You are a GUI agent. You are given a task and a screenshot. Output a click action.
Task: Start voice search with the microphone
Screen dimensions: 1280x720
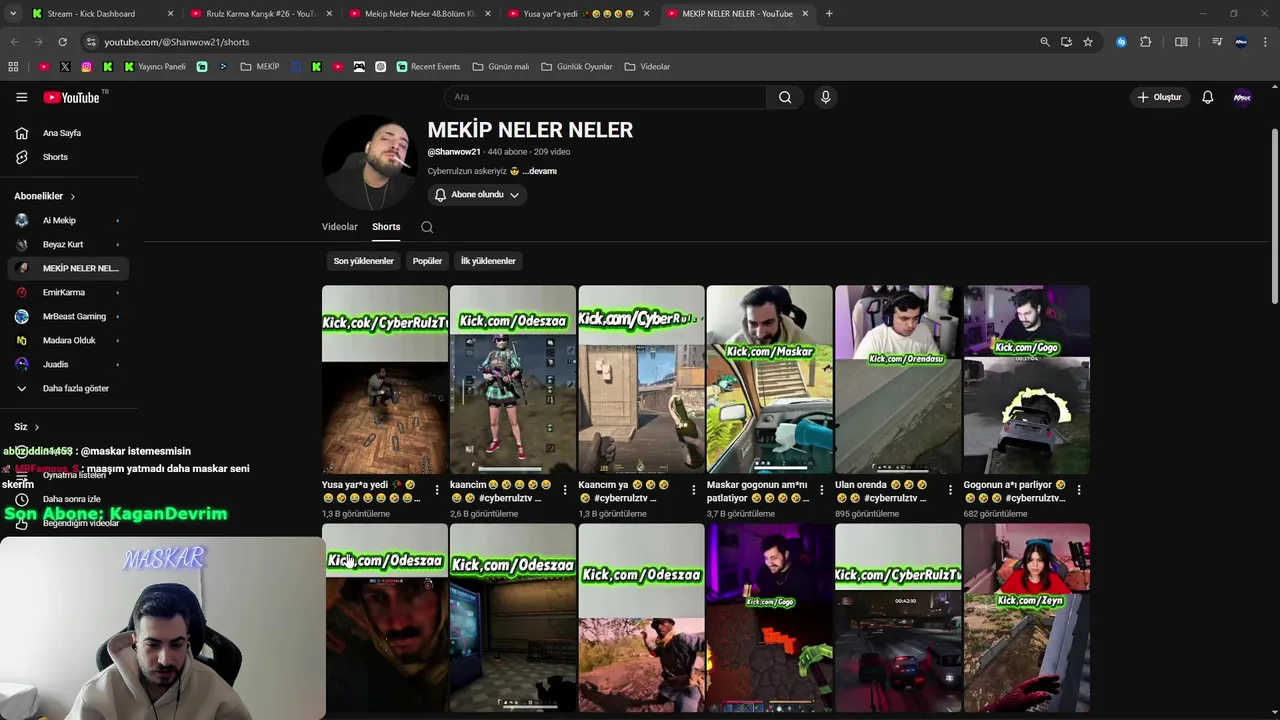825,97
